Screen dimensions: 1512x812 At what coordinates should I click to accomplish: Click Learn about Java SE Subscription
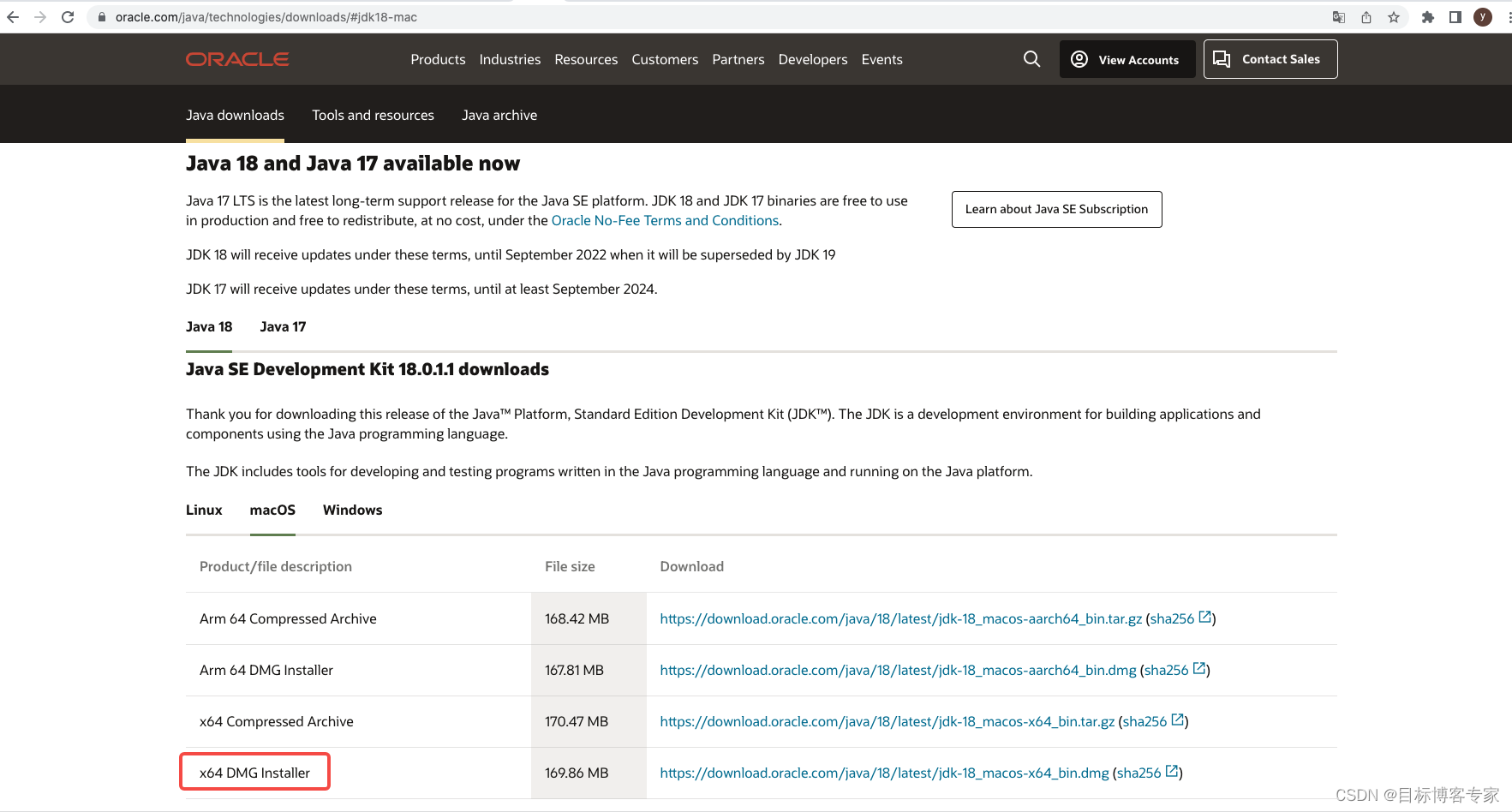[1056, 209]
